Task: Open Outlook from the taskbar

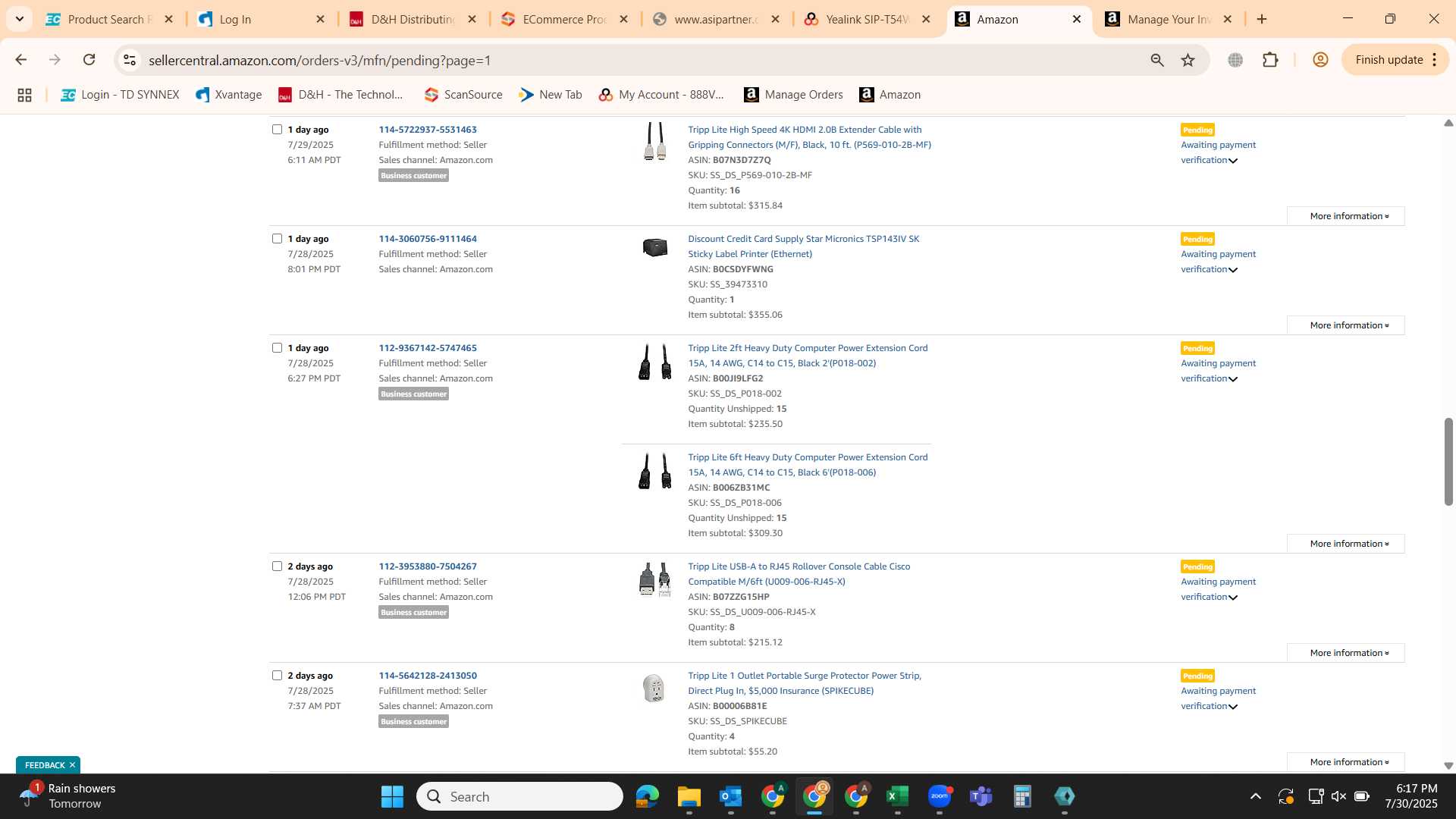Action: point(730,796)
